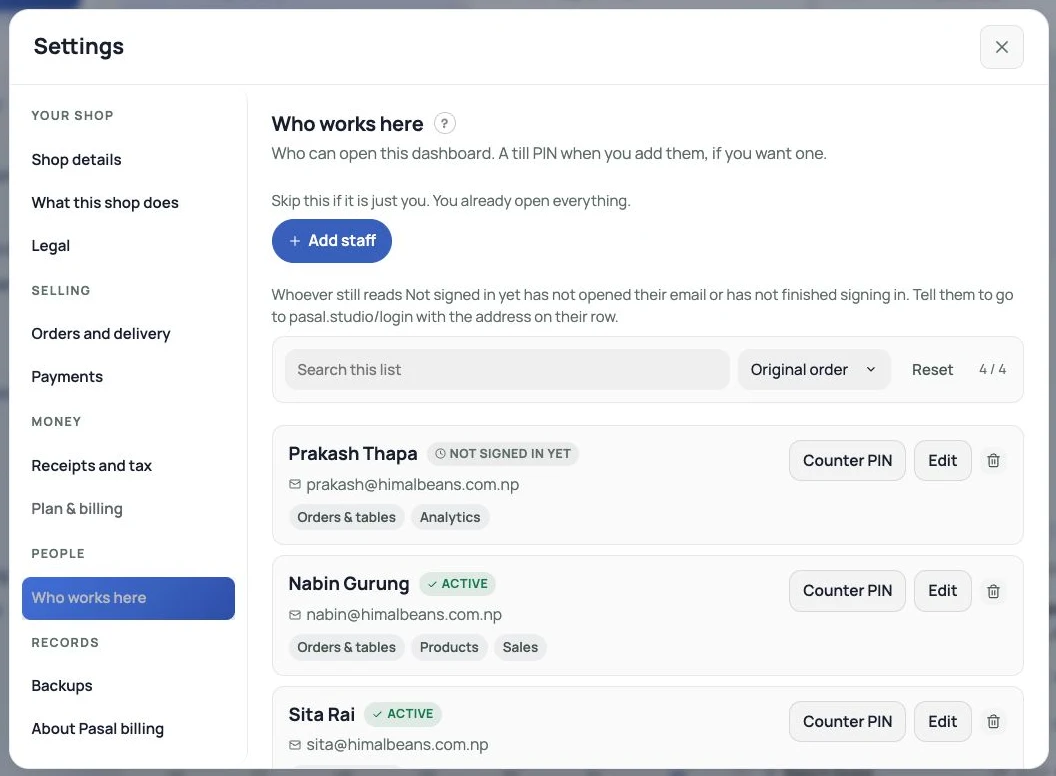Click the Settings dialog title
Screen dimensions: 1056x776
[79, 46]
